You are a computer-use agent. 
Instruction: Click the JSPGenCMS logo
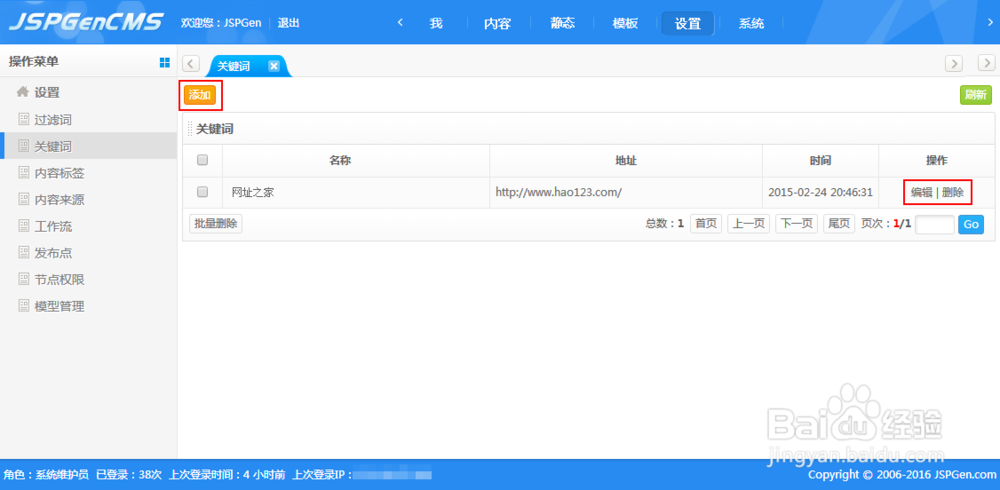[85, 22]
